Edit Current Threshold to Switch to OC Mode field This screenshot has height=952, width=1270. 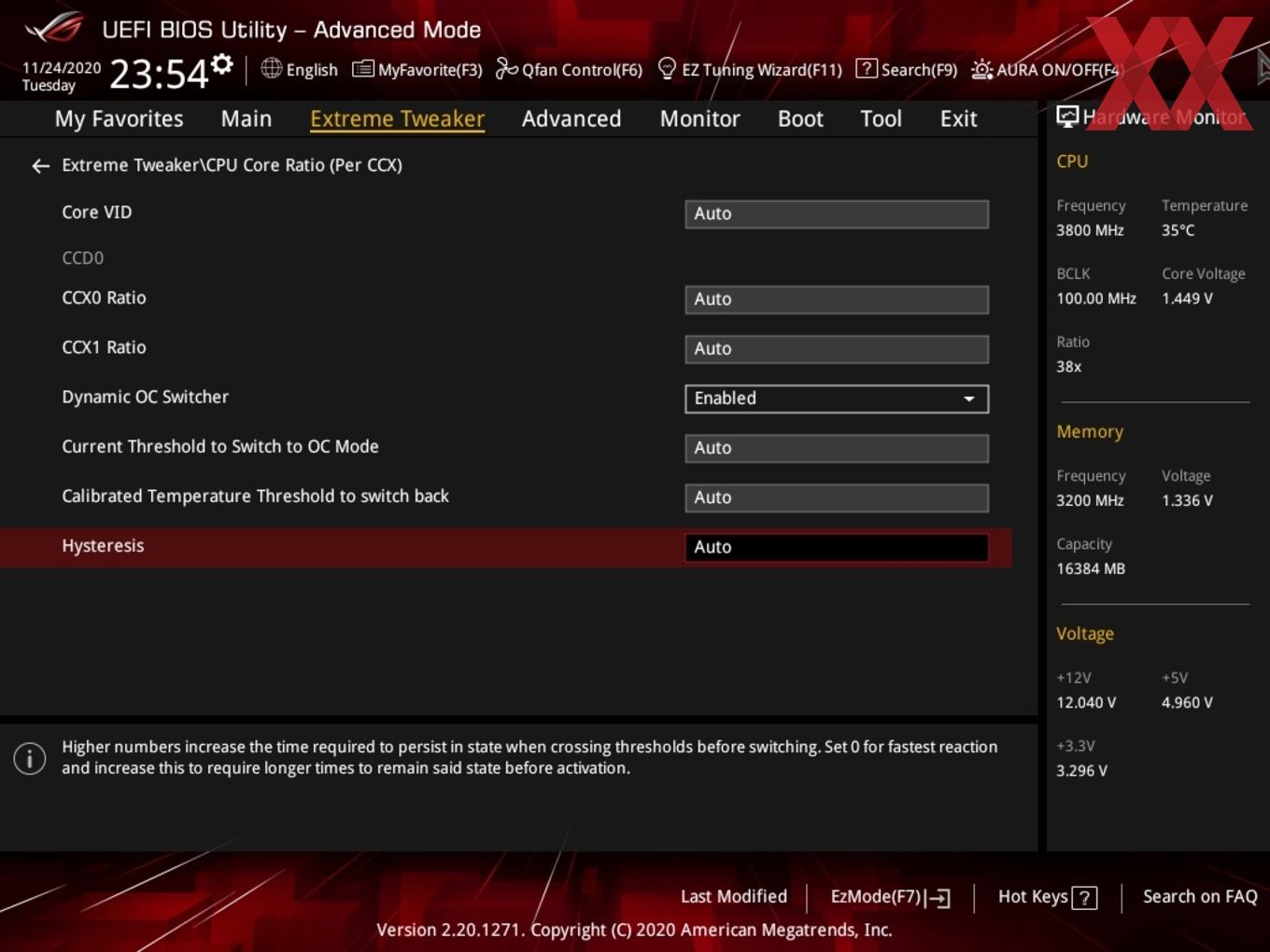pyautogui.click(x=837, y=448)
